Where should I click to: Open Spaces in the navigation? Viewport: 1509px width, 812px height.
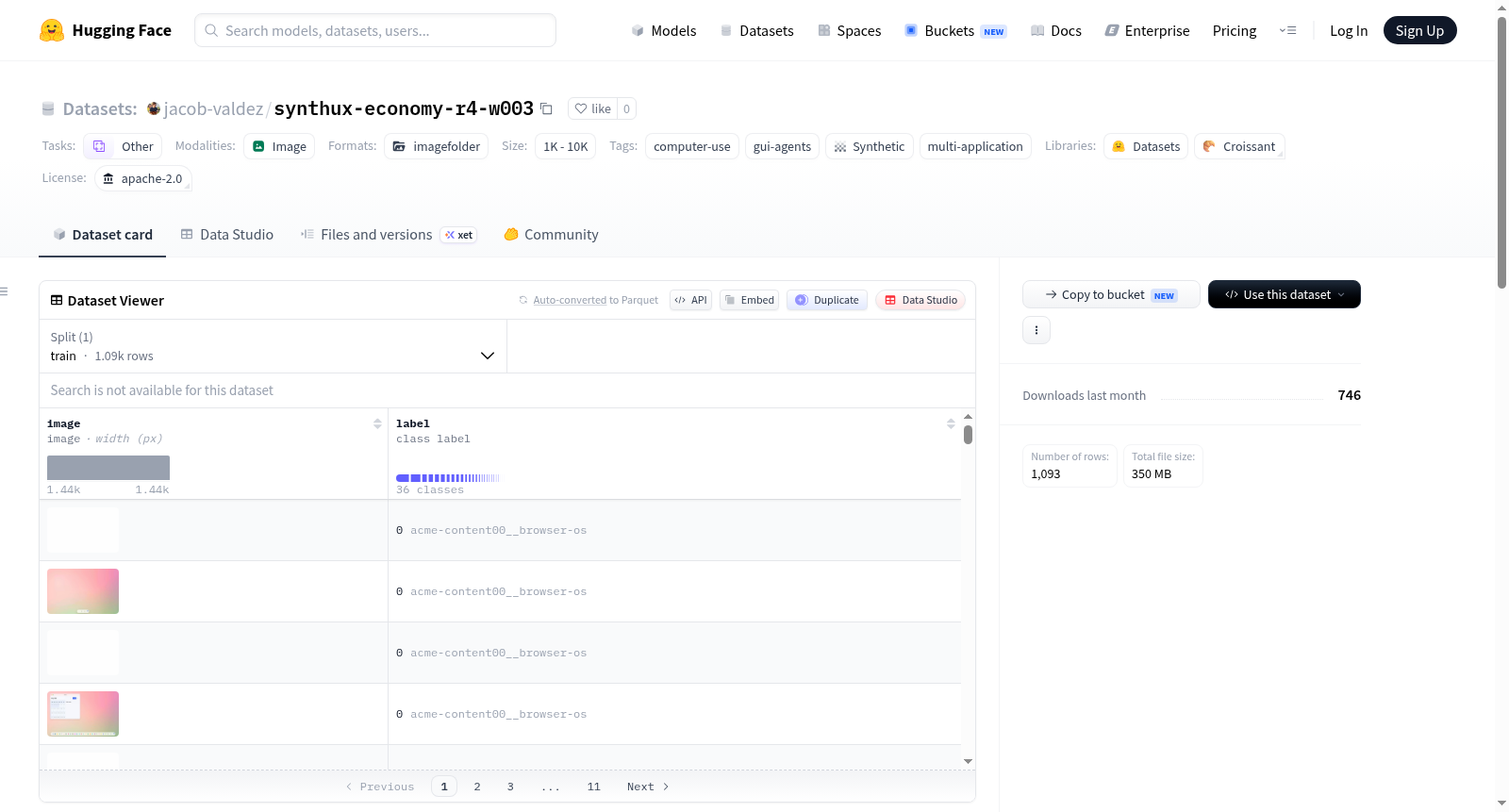(x=850, y=30)
